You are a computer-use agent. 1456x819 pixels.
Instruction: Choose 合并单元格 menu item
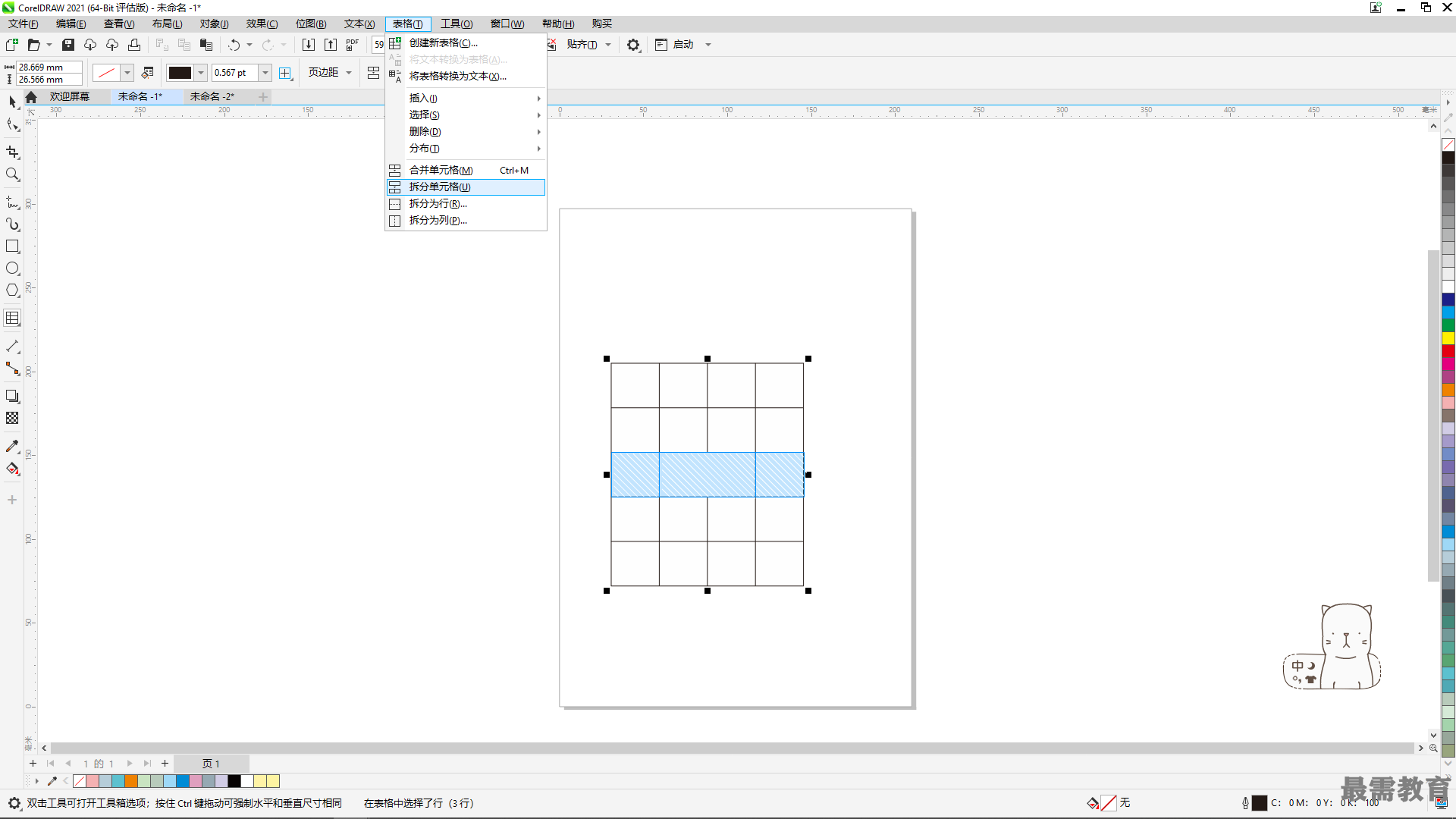click(x=466, y=170)
